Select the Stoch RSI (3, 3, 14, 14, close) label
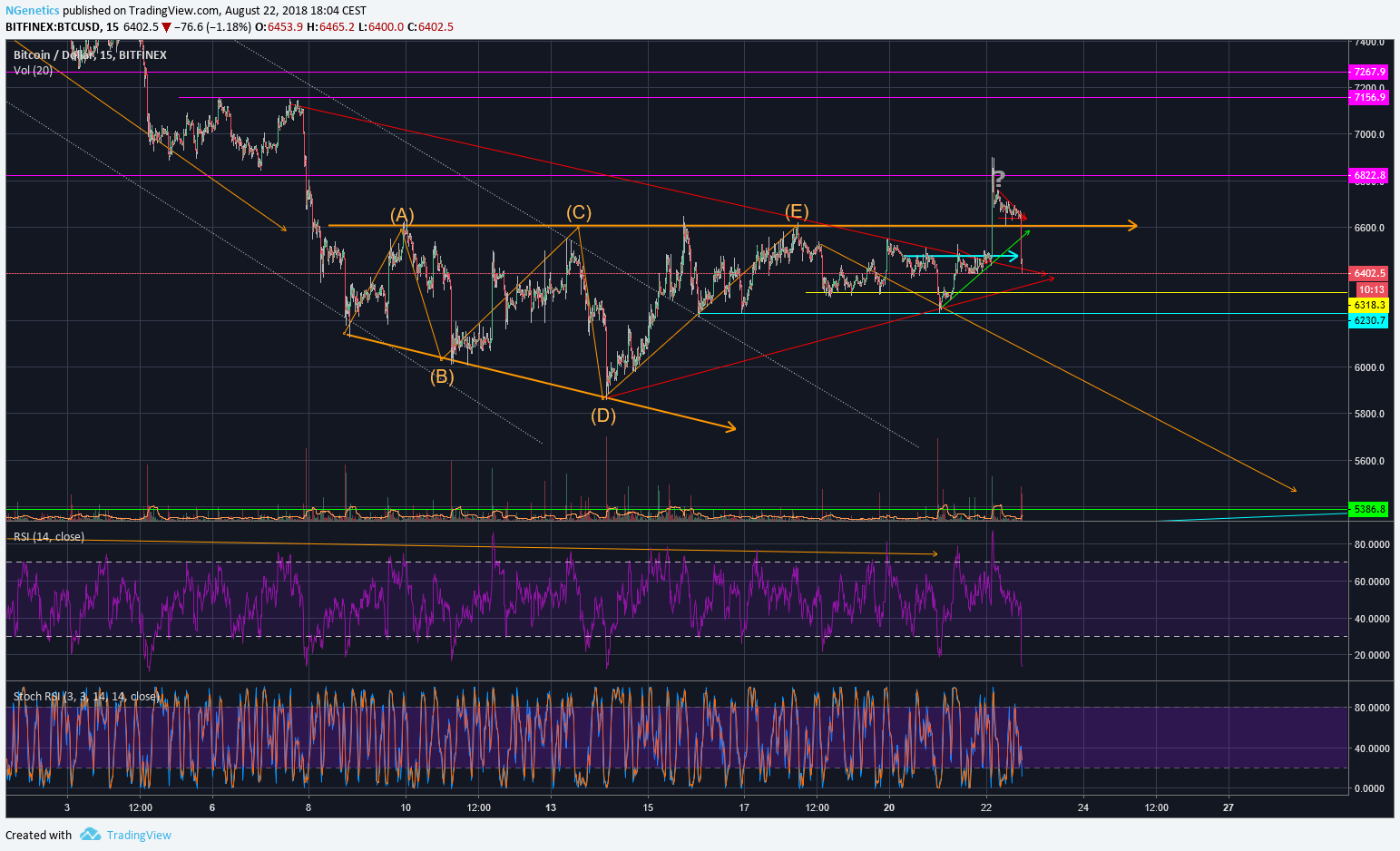Viewport: 1400px width, 851px height. (86, 697)
